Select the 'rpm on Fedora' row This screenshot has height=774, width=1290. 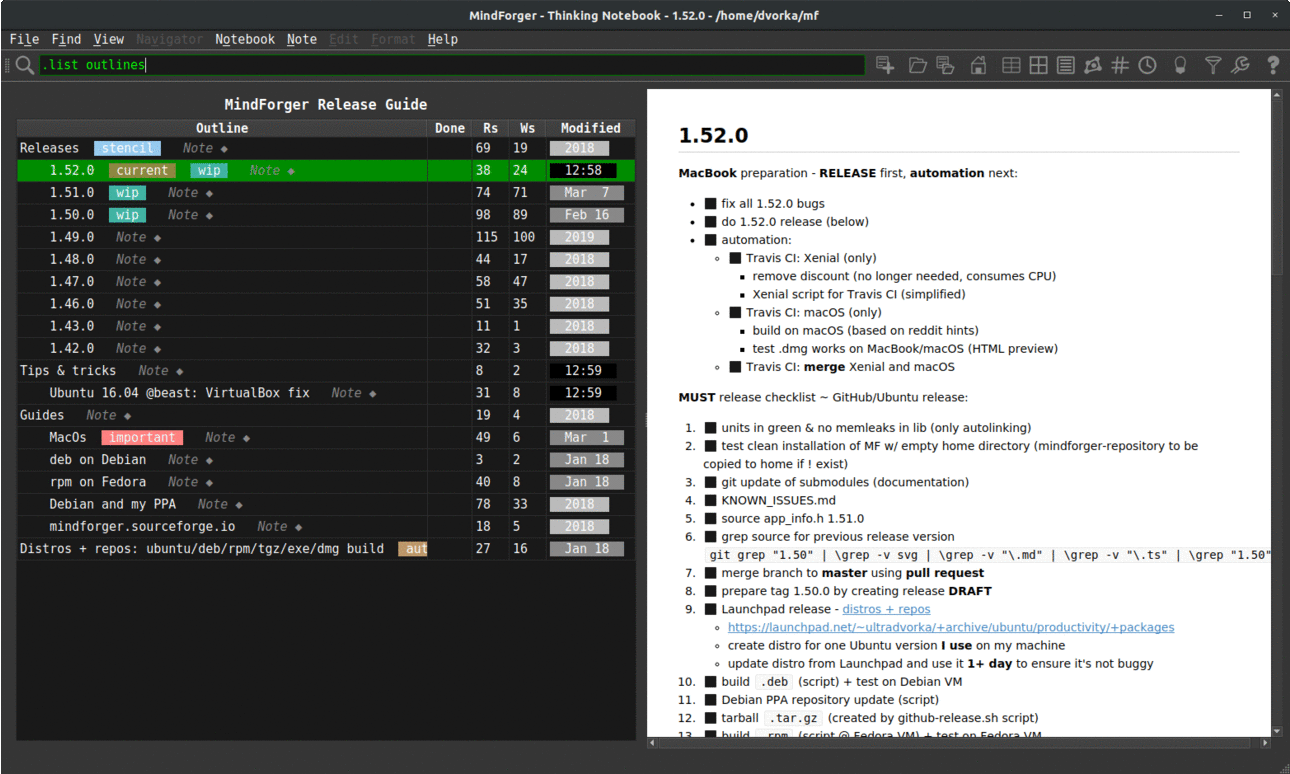click(x=326, y=482)
